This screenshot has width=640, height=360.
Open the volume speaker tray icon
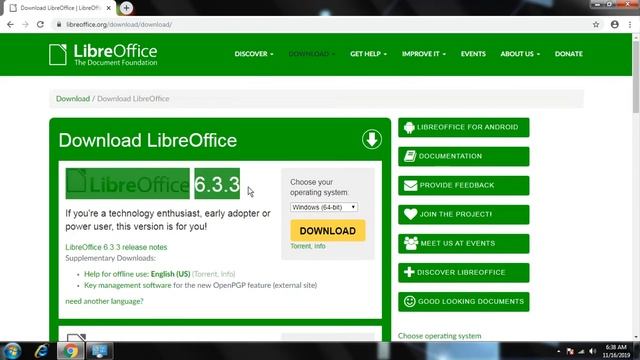593,351
